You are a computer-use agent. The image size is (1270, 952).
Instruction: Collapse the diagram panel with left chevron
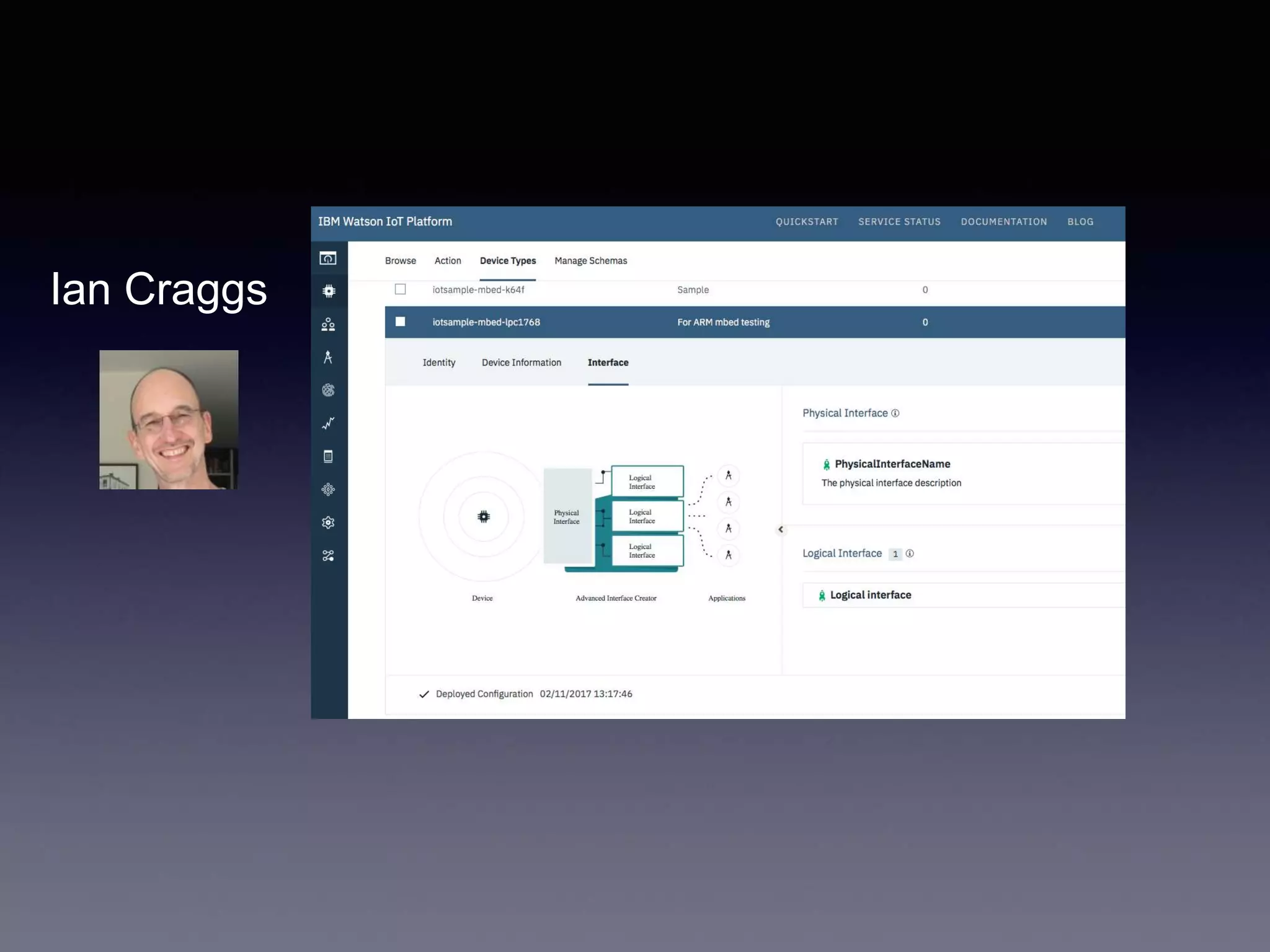pyautogui.click(x=781, y=529)
